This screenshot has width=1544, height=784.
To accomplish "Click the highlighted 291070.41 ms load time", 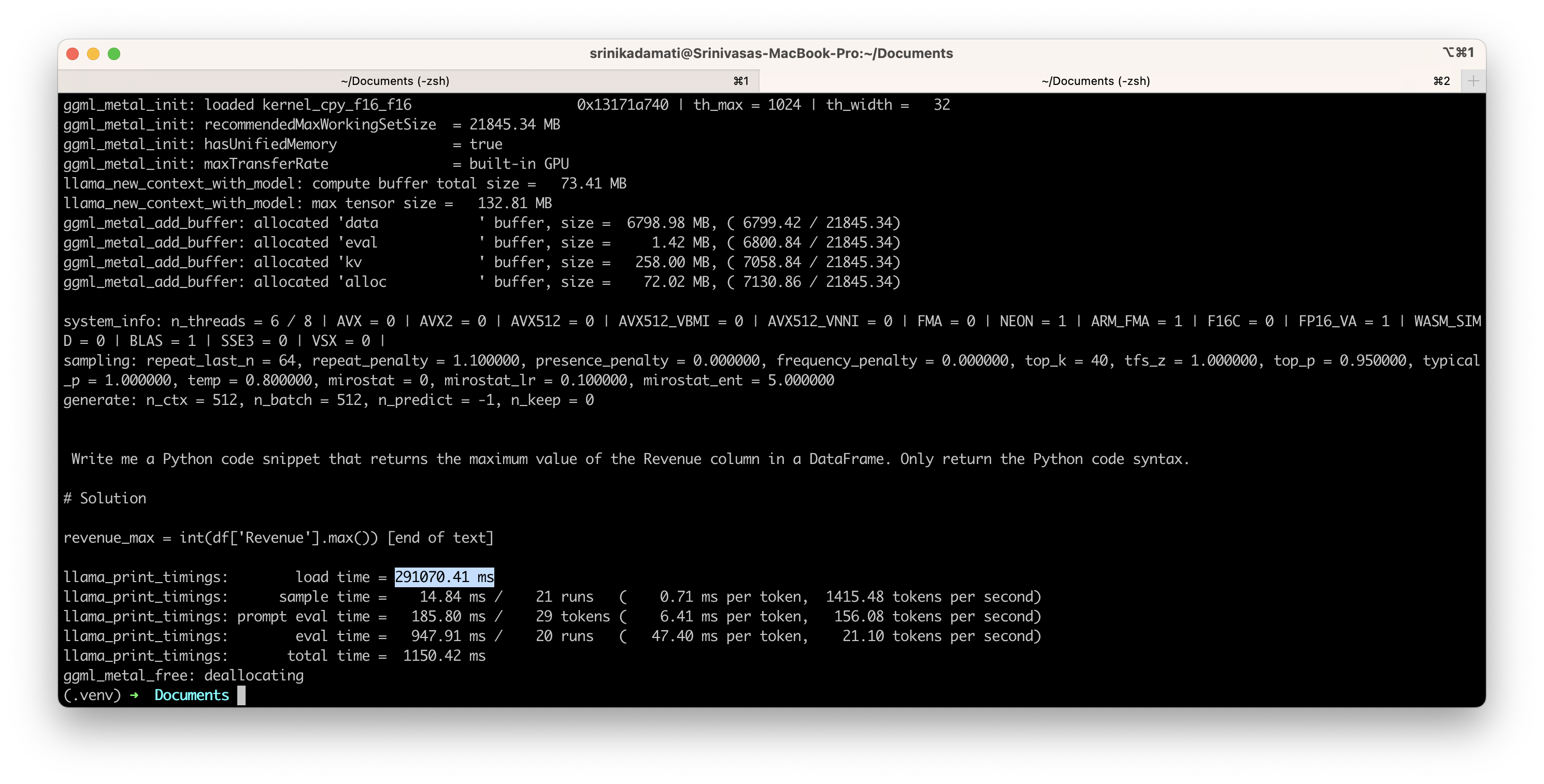I will [444, 577].
